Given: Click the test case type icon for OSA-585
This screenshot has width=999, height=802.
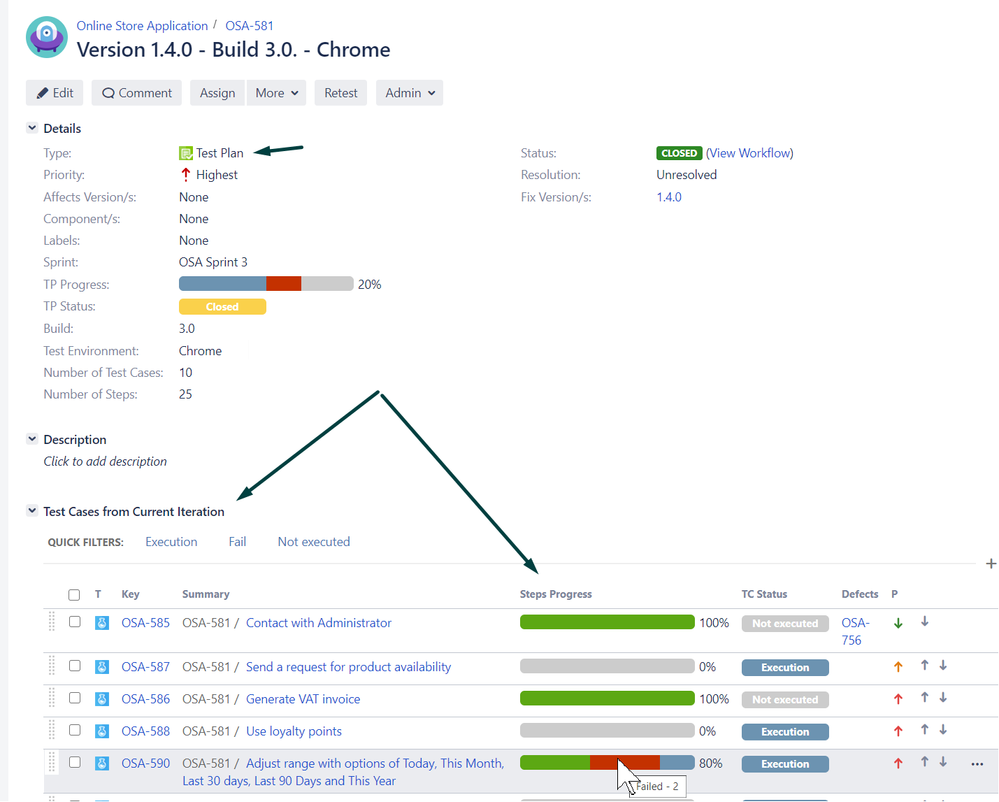Looking at the screenshot, I should point(102,623).
